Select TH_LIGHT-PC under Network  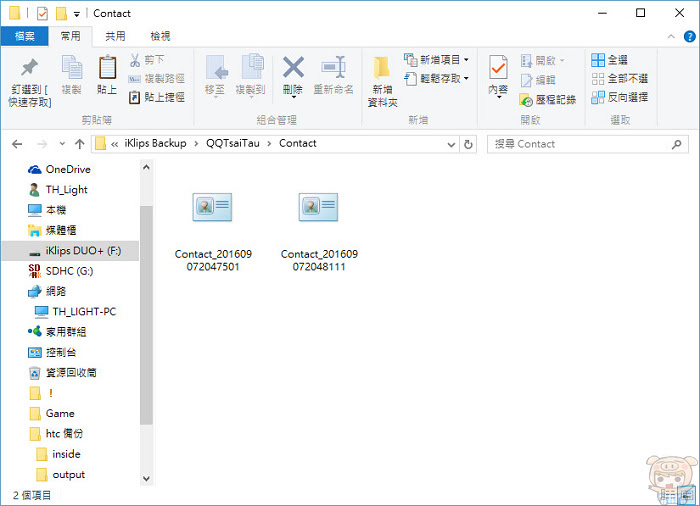click(75, 312)
